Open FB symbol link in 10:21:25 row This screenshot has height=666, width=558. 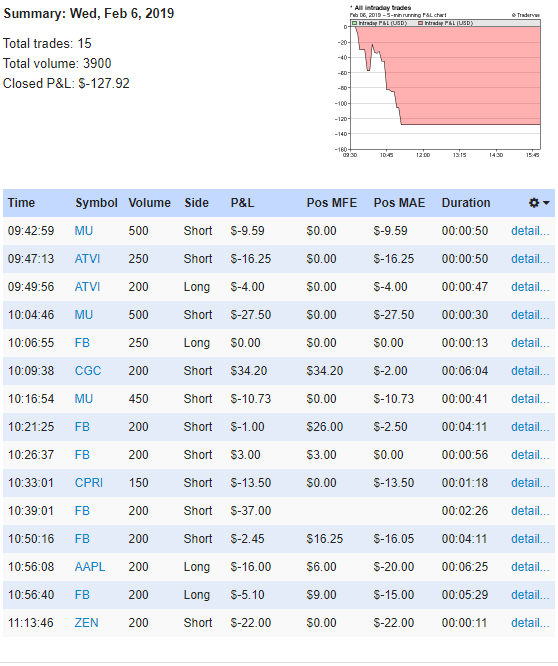tap(82, 427)
